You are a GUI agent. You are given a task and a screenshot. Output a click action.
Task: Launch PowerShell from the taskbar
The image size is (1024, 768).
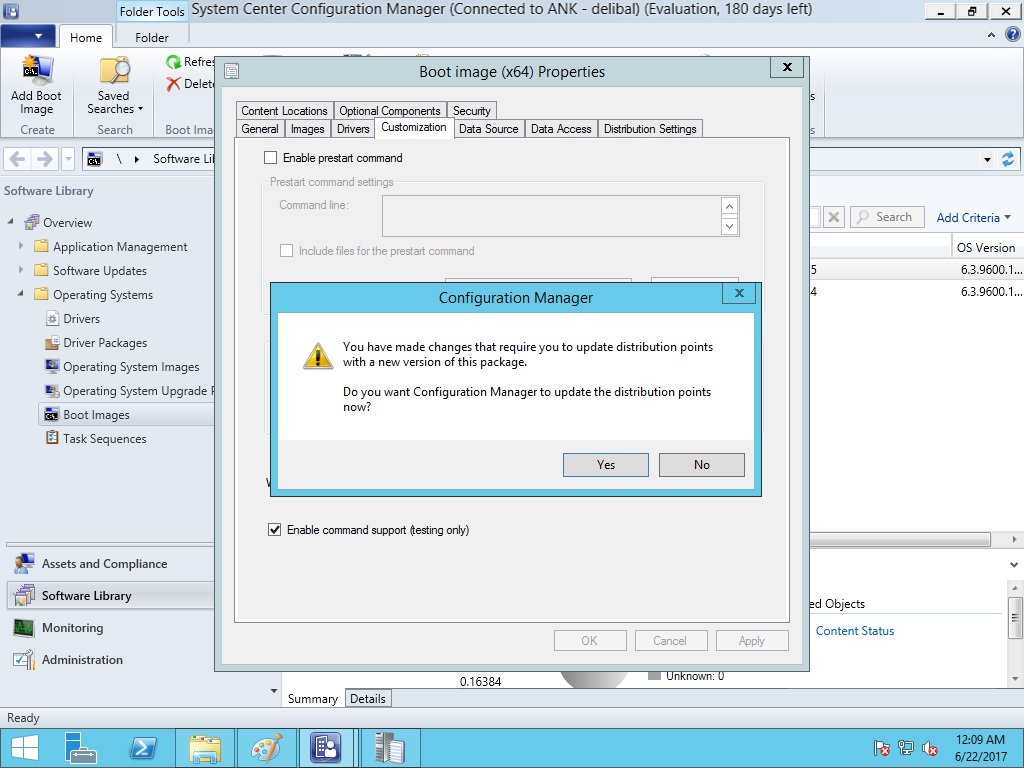pyautogui.click(x=143, y=748)
